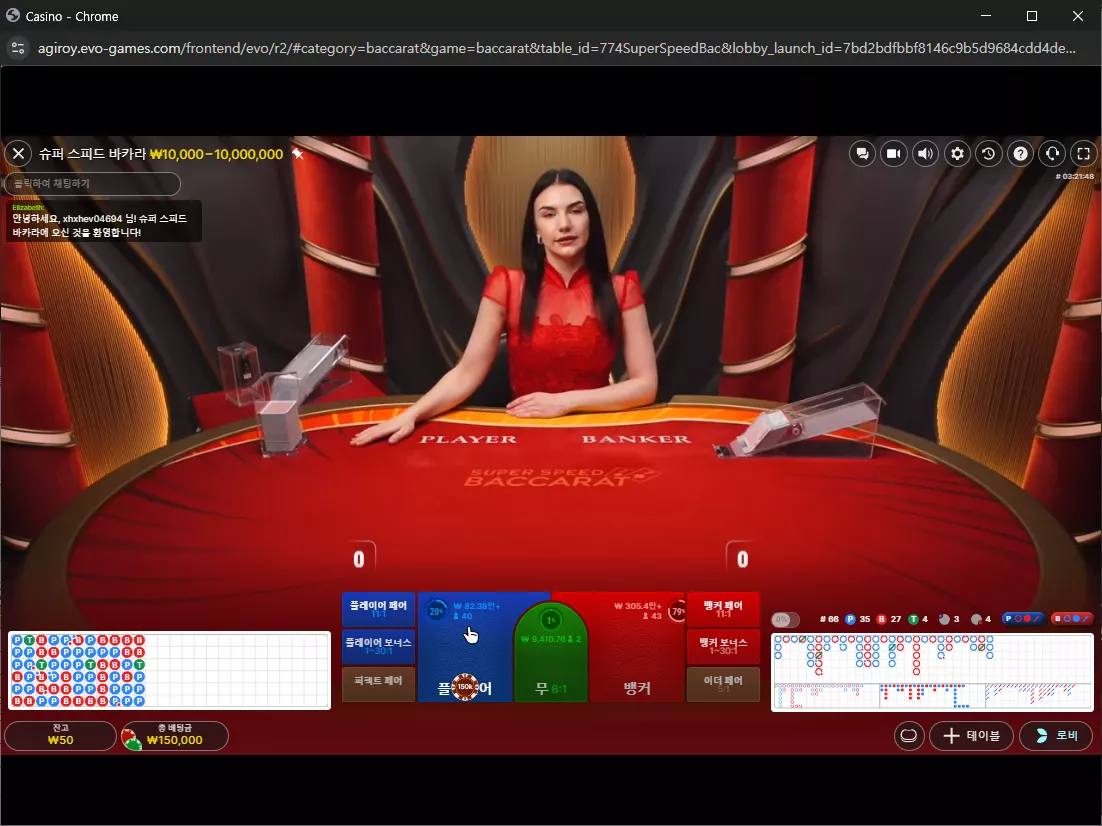
Task: Click the 150k chip on 플레이어
Action: click(x=465, y=687)
